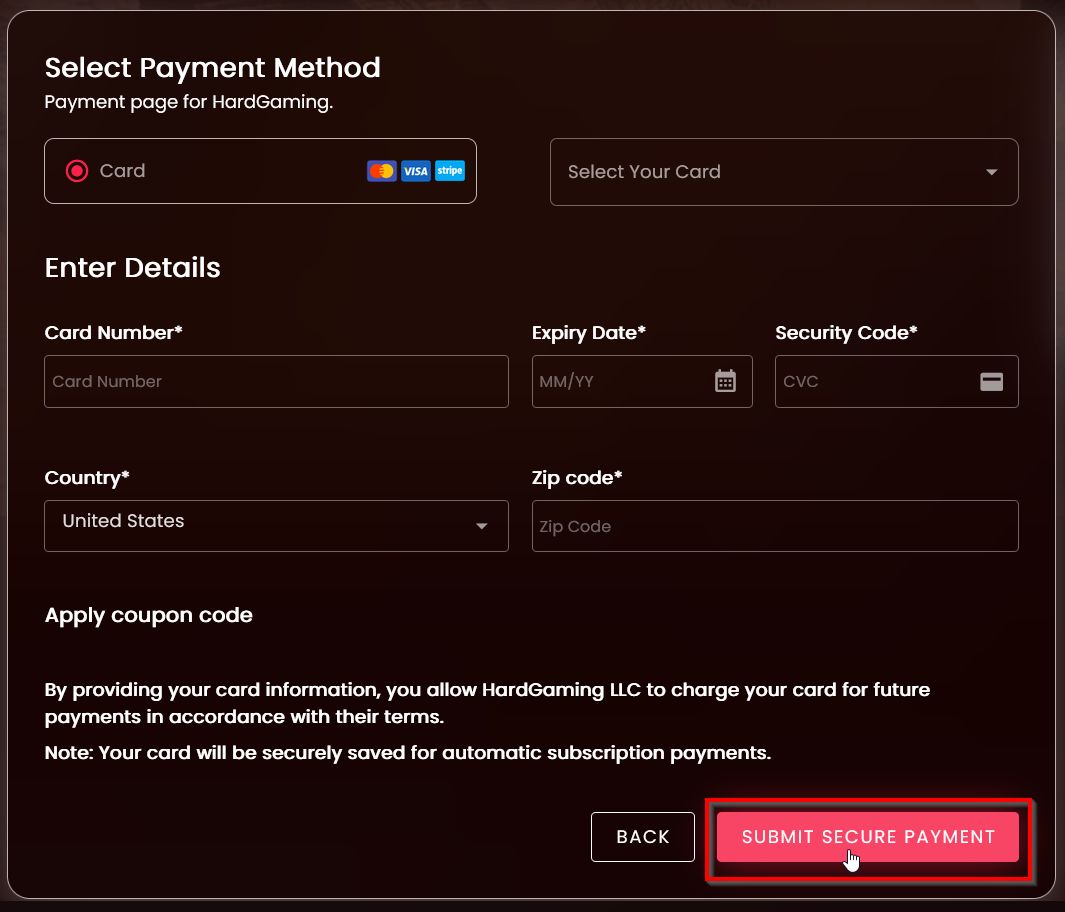The width and height of the screenshot is (1065, 912).
Task: Click the Enter Details section header
Action: click(x=132, y=268)
